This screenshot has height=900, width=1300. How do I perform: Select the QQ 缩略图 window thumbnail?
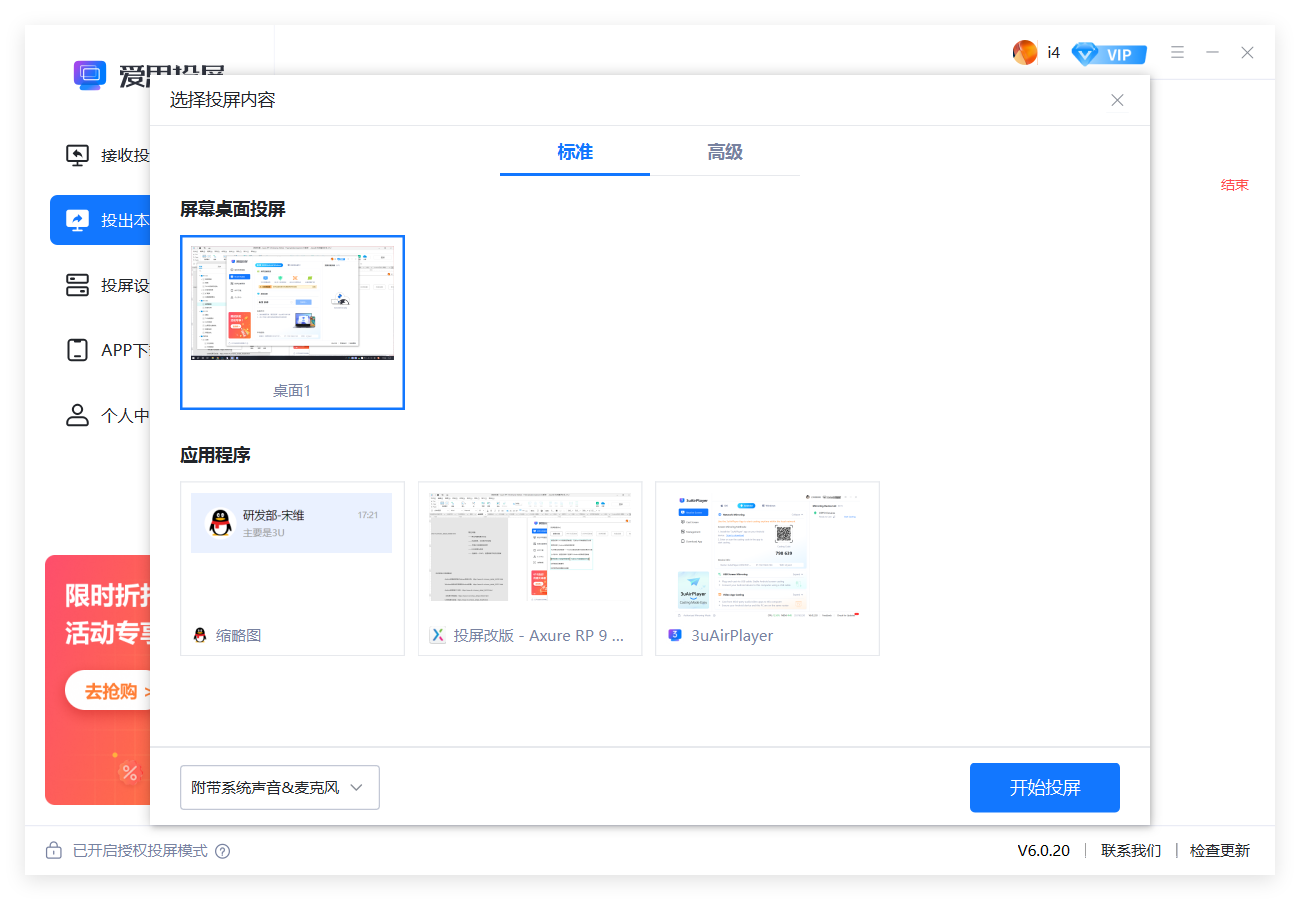click(x=291, y=568)
